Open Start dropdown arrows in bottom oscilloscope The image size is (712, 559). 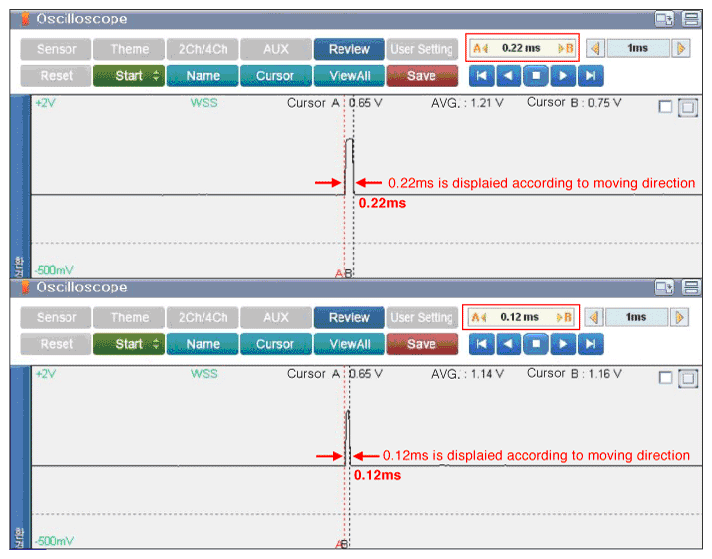tap(156, 344)
